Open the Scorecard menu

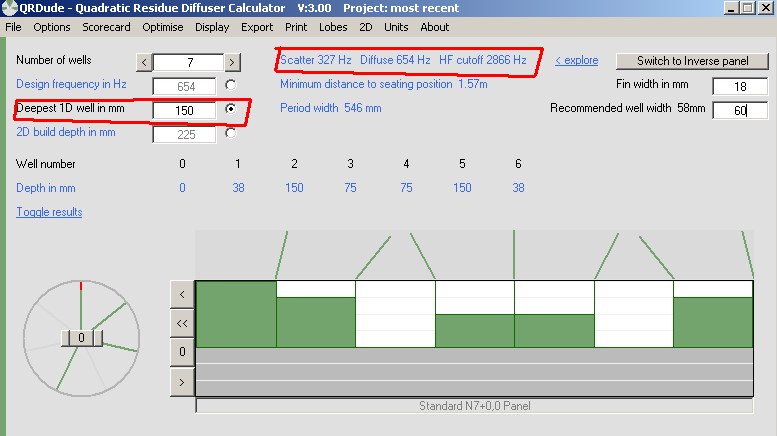[106, 27]
